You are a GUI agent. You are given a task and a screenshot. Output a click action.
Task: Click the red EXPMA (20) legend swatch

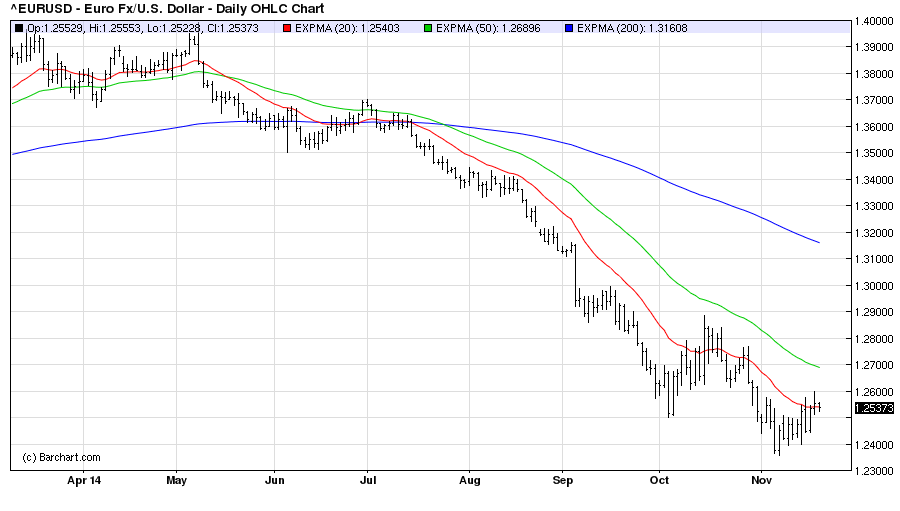[x=285, y=28]
